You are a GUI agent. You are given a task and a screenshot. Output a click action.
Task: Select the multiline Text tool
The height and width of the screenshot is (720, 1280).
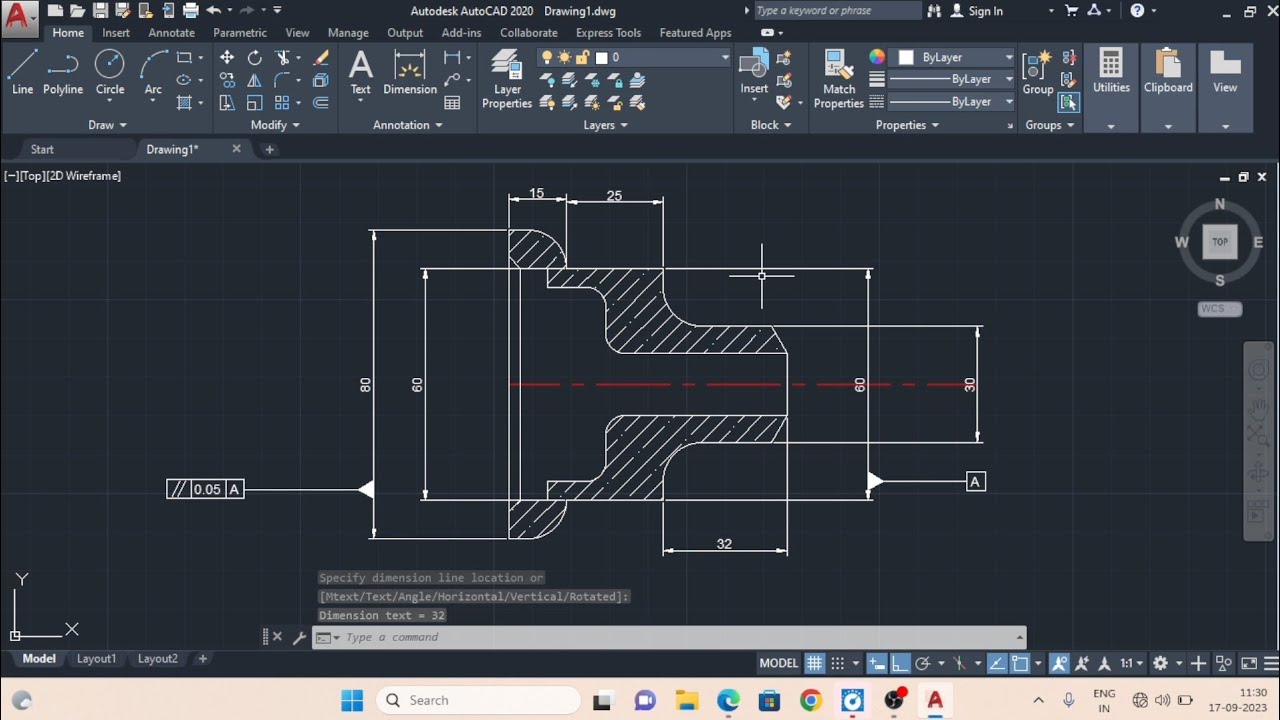pyautogui.click(x=360, y=72)
